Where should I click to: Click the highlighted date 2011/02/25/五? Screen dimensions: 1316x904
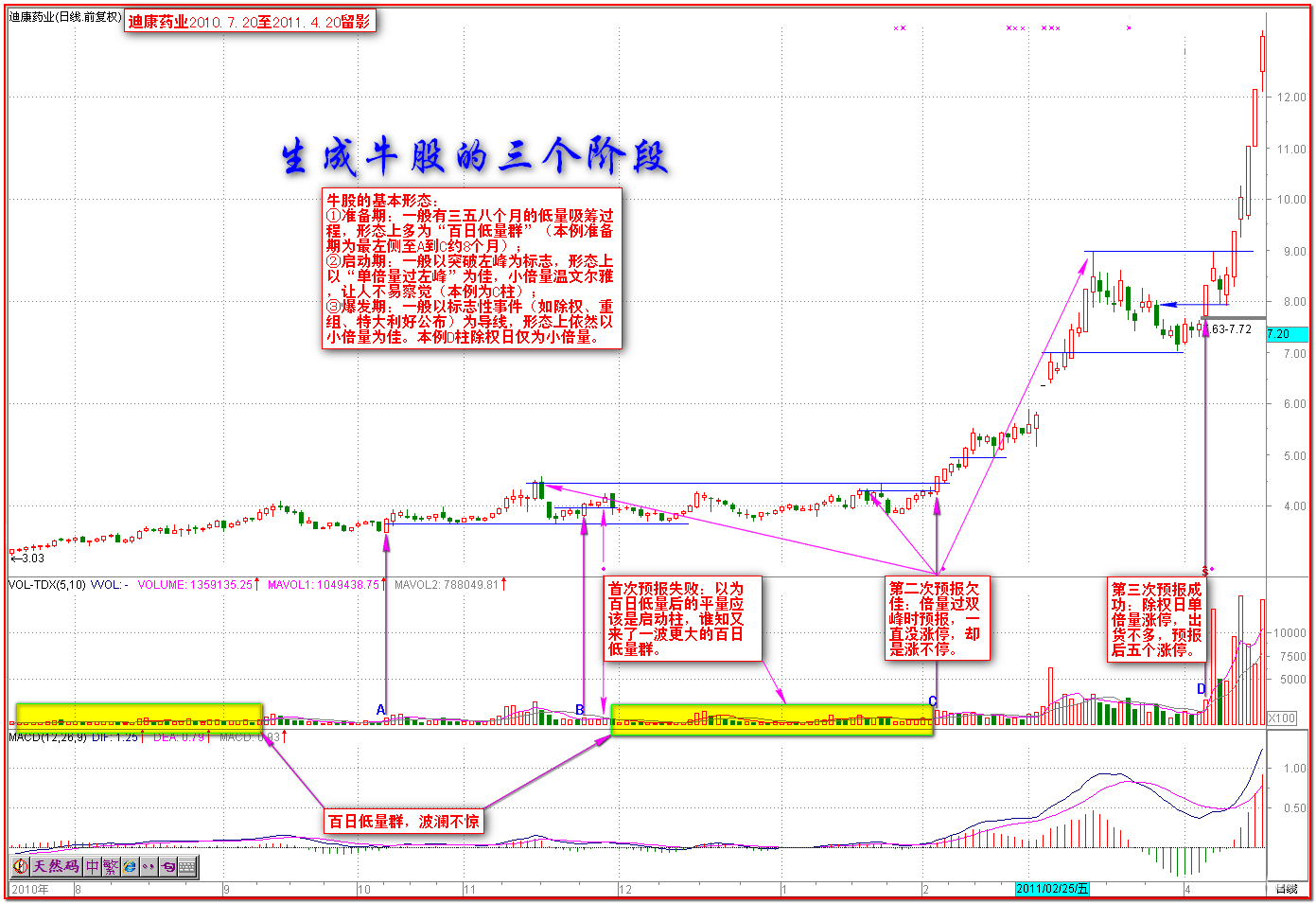pos(1052,889)
